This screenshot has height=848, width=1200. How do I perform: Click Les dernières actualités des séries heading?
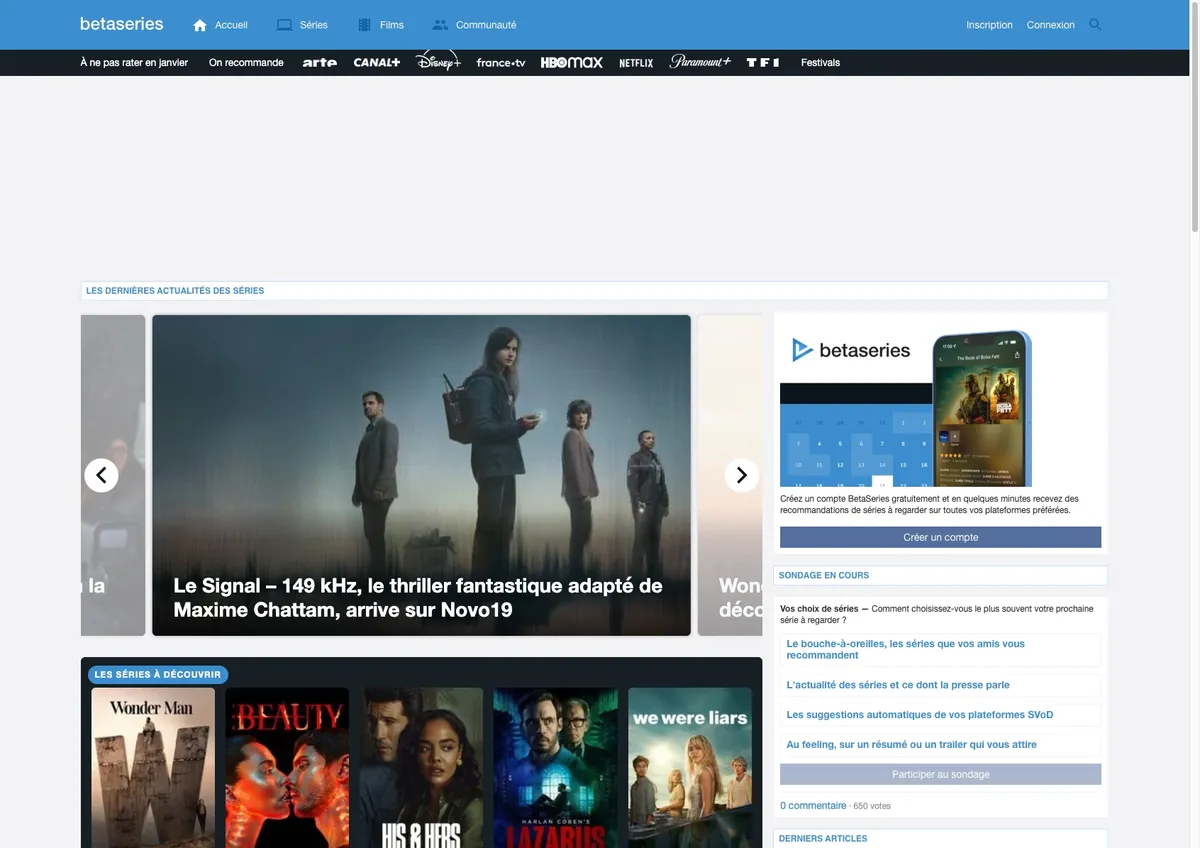[175, 291]
